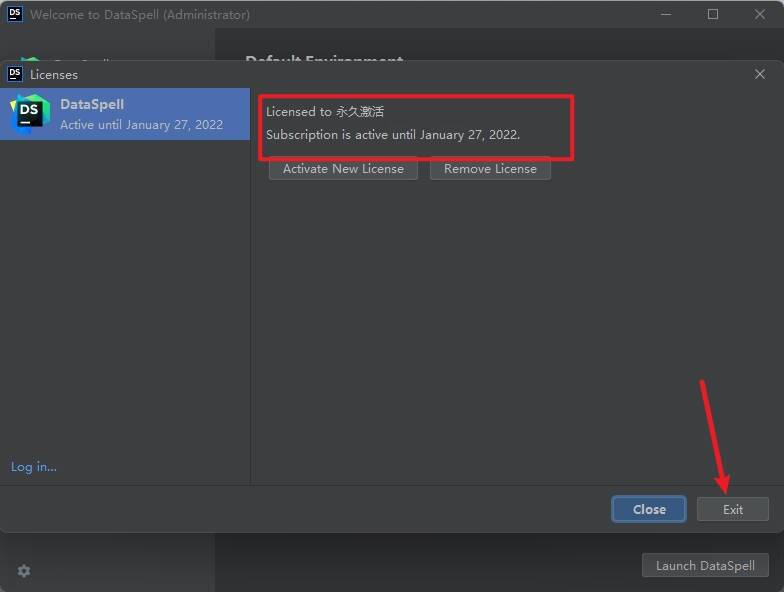Image resolution: width=784 pixels, height=592 pixels.
Task: Click the DS icon in Welcome window title bar
Action: pyautogui.click(x=15, y=14)
